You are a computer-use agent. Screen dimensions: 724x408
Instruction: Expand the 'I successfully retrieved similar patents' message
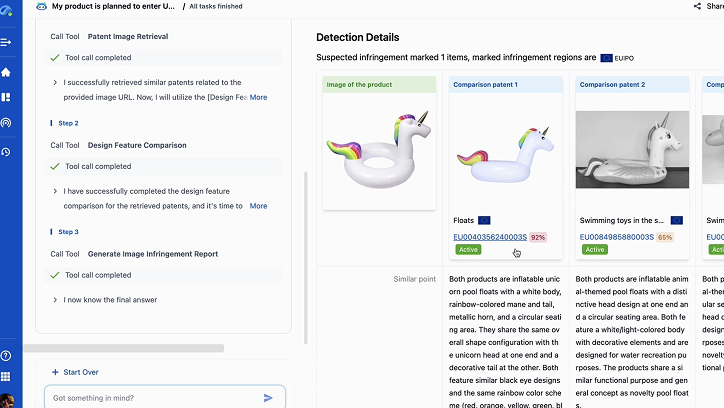pos(55,83)
